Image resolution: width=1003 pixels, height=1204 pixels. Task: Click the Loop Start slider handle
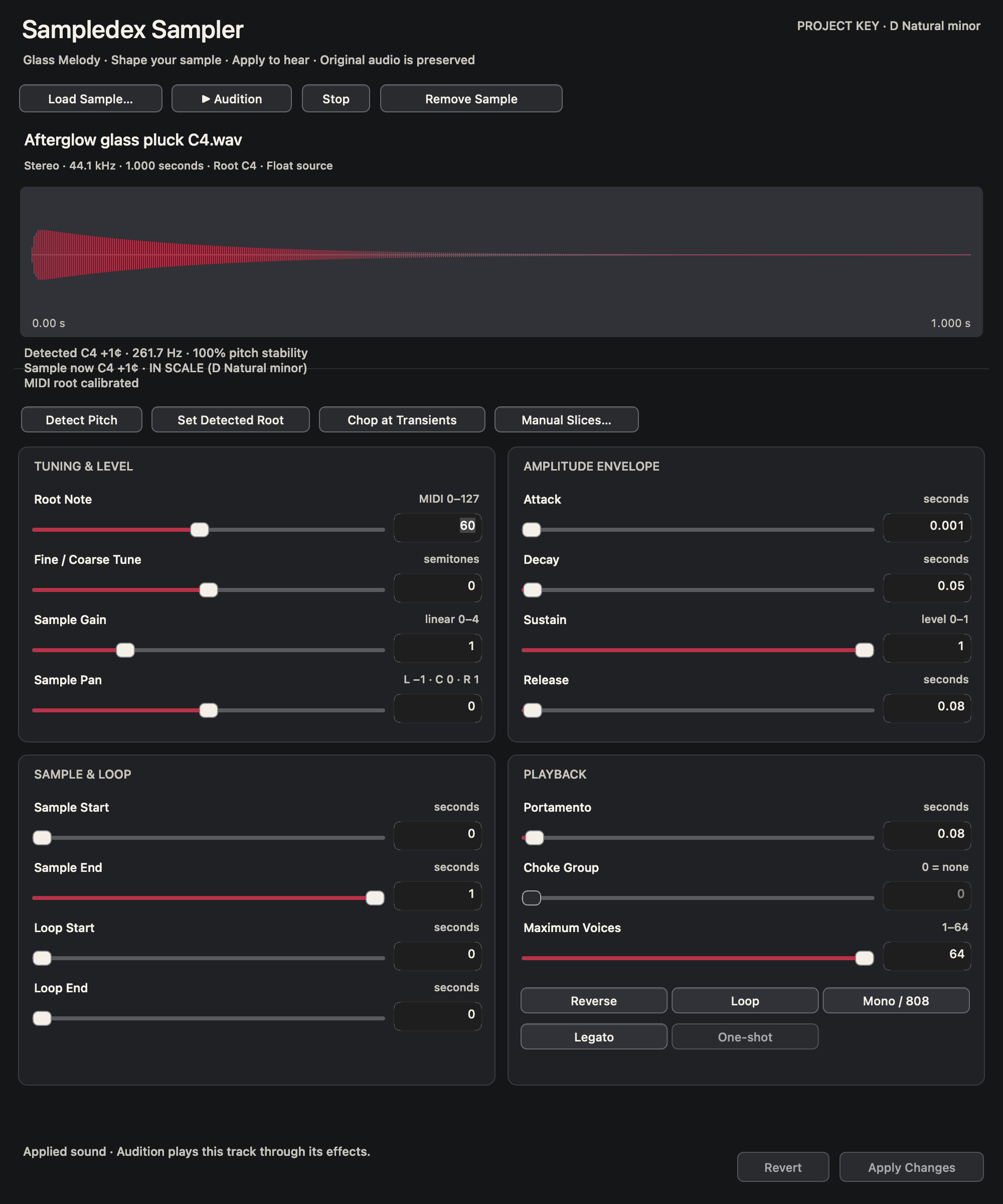[x=42, y=958]
